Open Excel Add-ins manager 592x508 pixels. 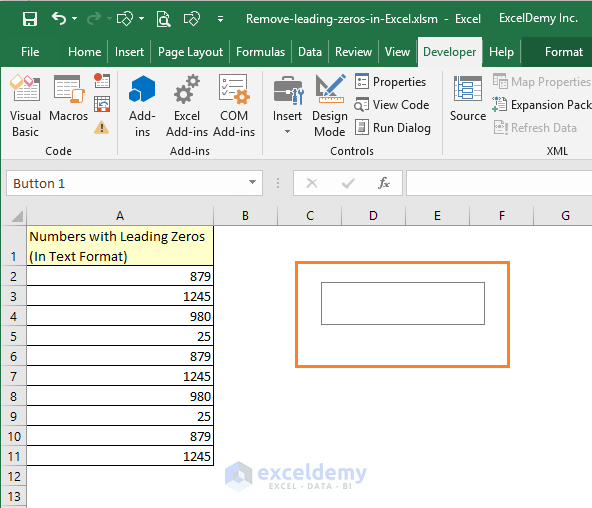tap(187, 106)
